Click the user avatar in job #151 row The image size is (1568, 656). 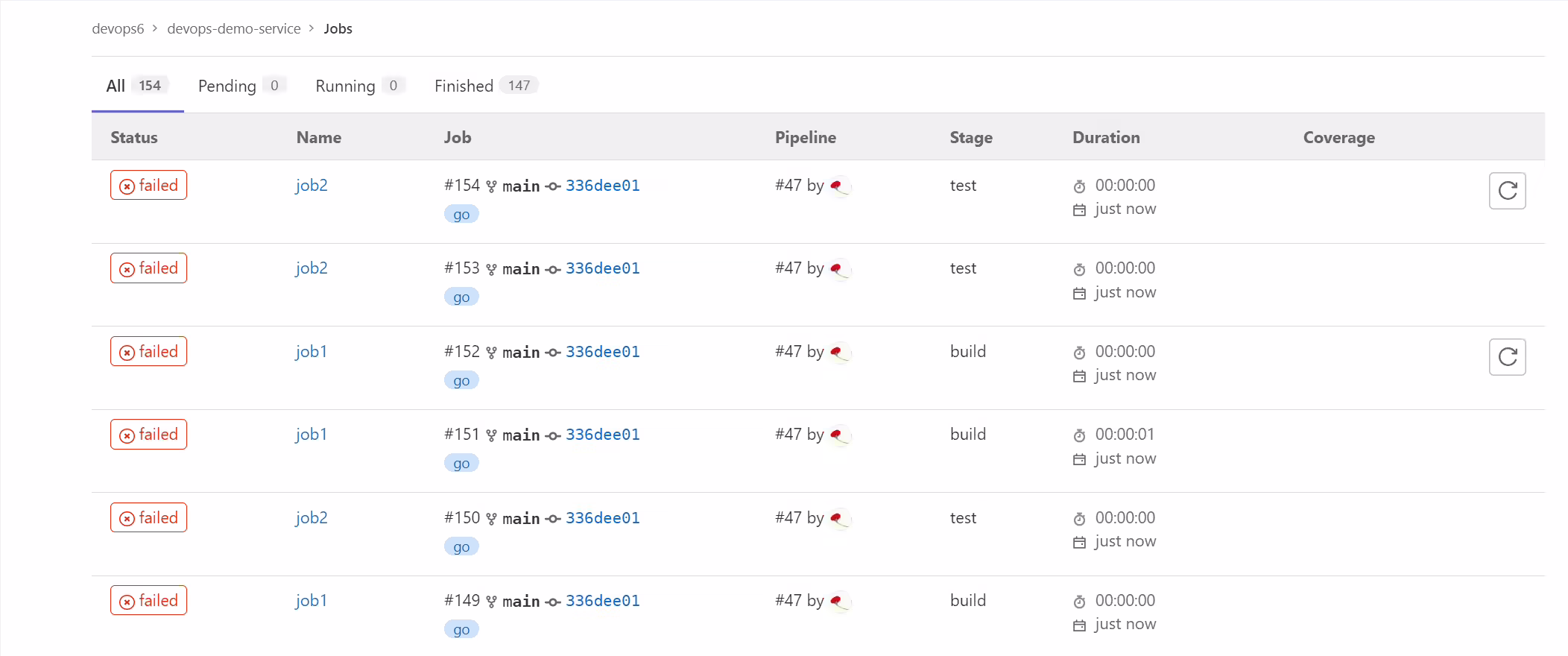(840, 435)
